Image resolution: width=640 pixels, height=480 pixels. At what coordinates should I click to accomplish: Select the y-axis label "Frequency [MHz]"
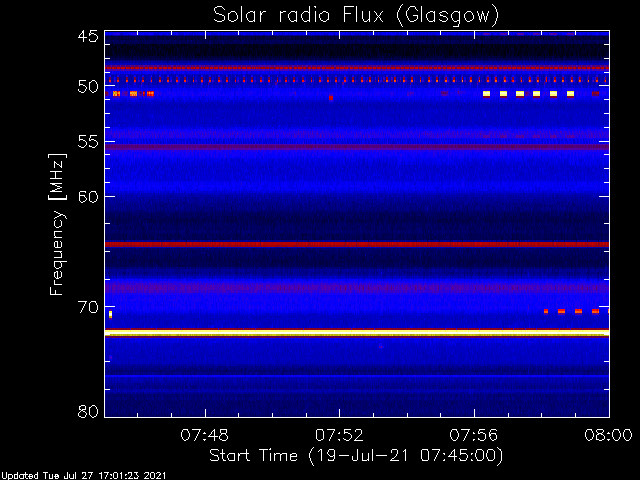(x=57, y=225)
